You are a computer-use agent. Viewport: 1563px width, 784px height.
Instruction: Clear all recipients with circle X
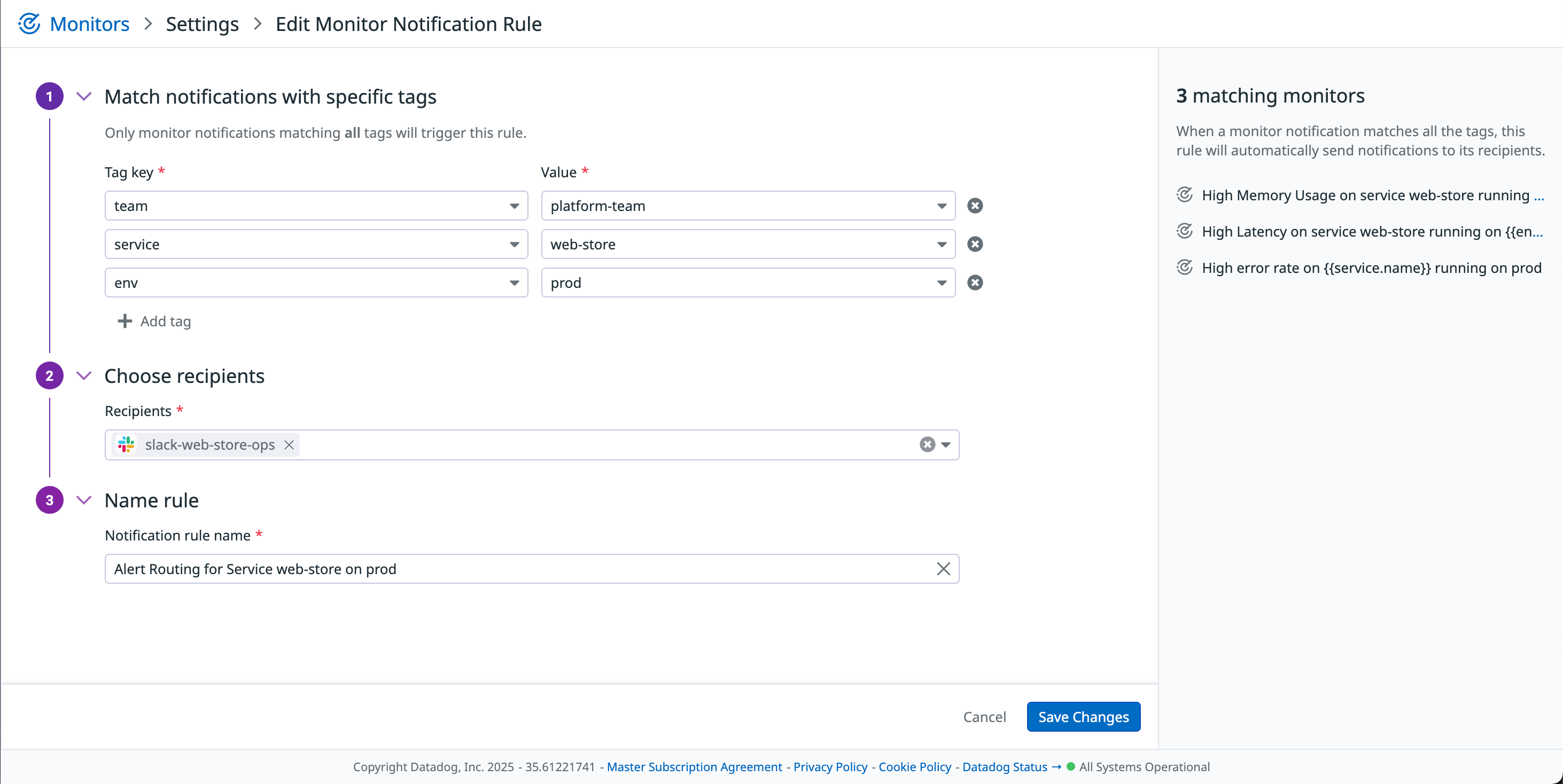(x=927, y=444)
